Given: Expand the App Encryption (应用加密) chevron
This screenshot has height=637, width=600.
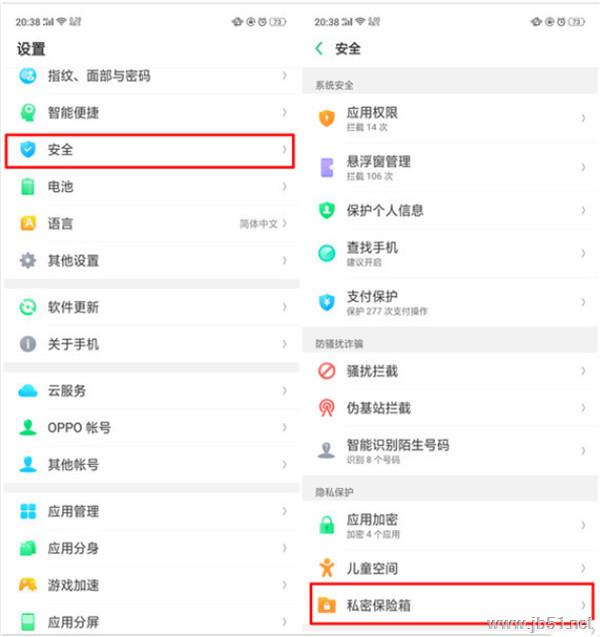Looking at the screenshot, I should (x=583, y=525).
